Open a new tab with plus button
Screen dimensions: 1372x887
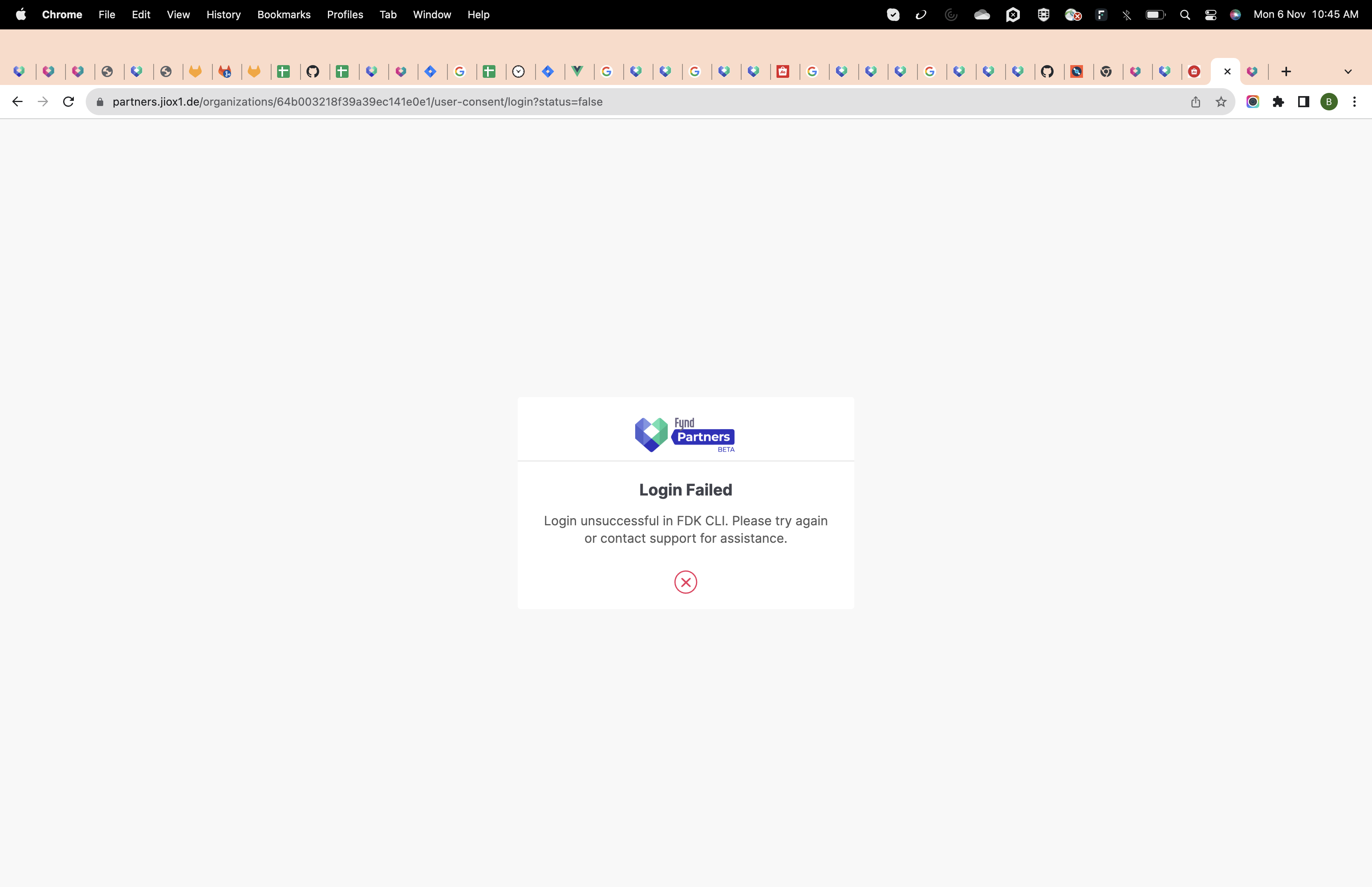(1286, 71)
